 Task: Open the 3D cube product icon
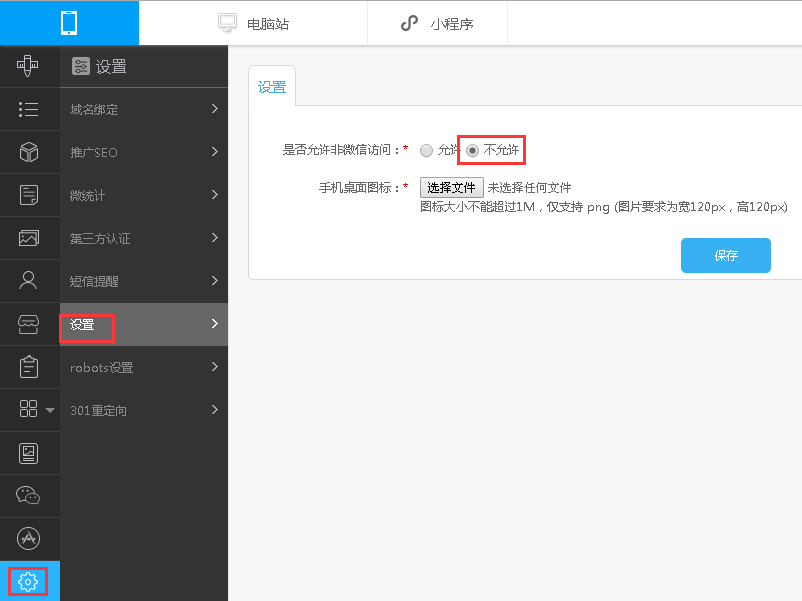click(x=29, y=152)
